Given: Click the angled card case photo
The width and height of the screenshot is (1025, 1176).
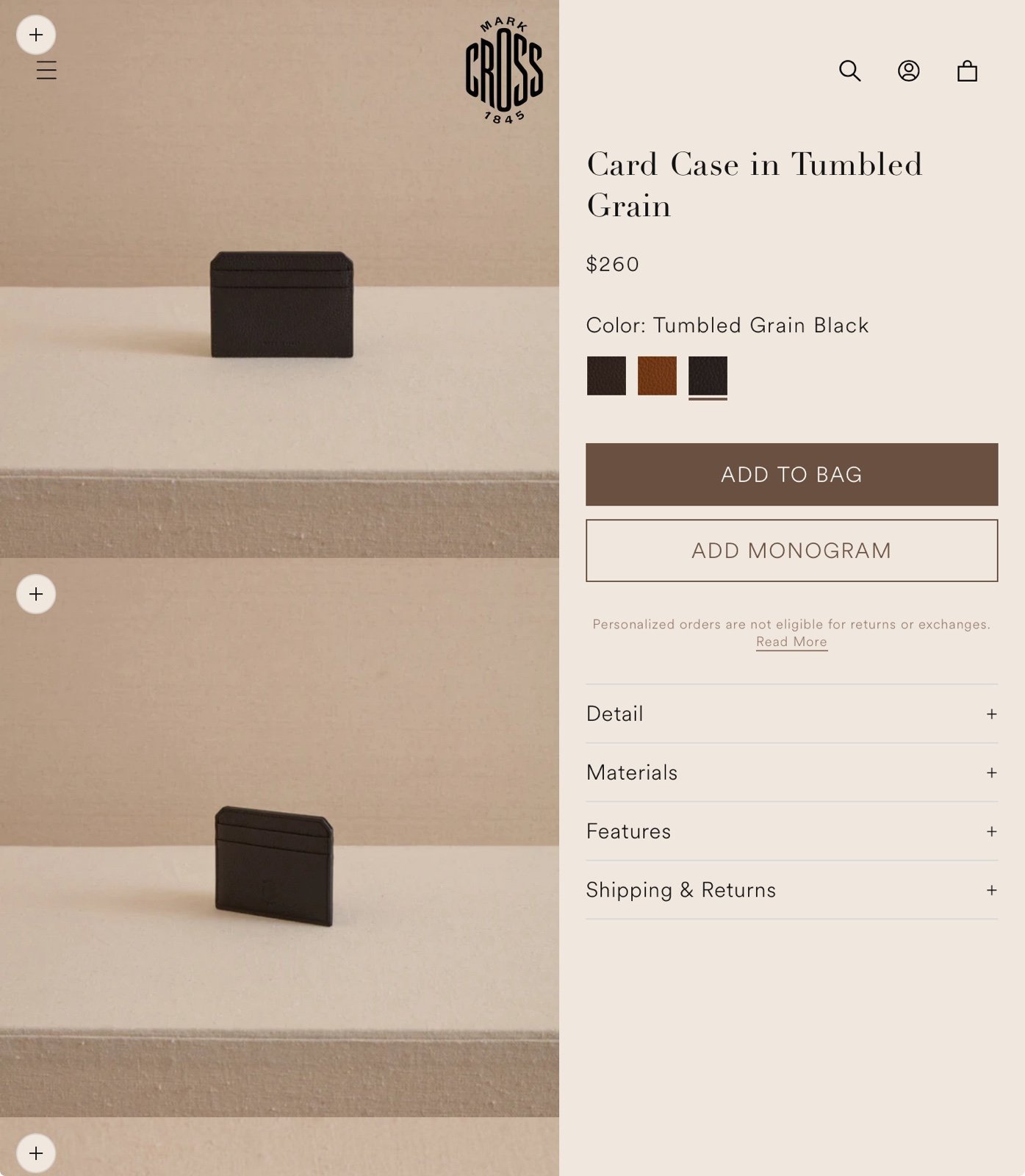Looking at the screenshot, I should [x=279, y=838].
